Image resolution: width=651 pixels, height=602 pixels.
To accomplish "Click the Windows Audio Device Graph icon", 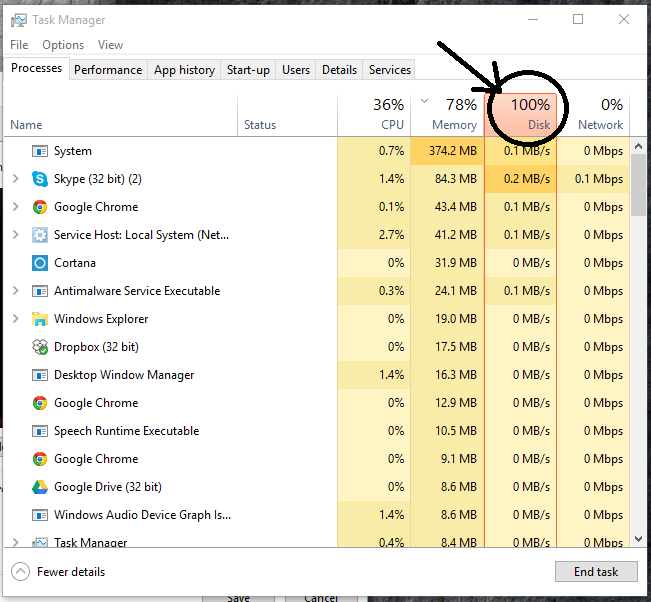I will pos(40,515).
